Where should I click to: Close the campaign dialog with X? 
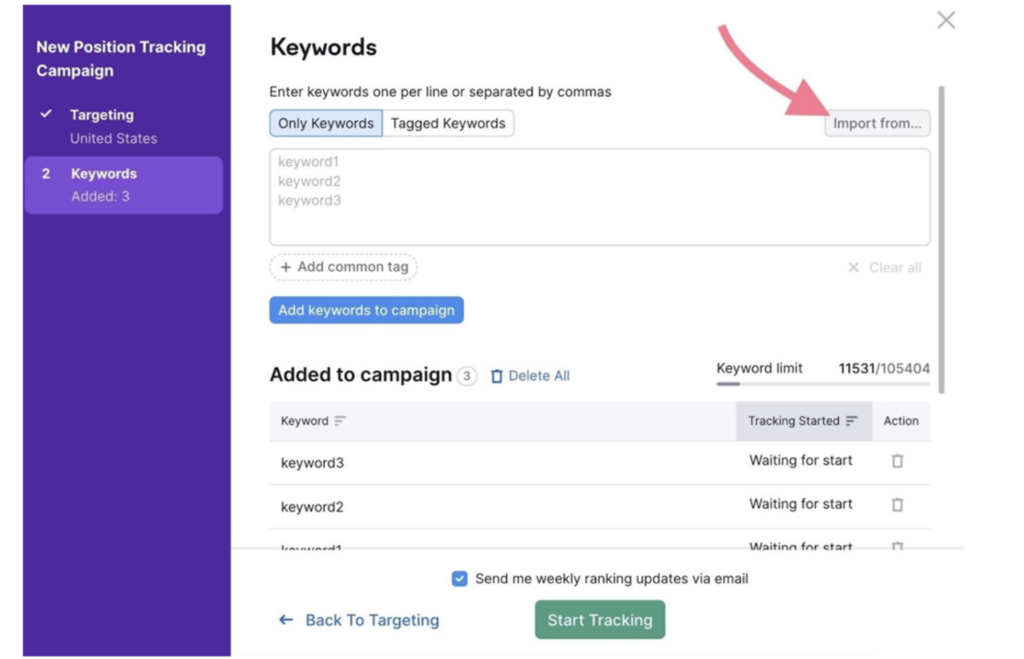coord(946,21)
